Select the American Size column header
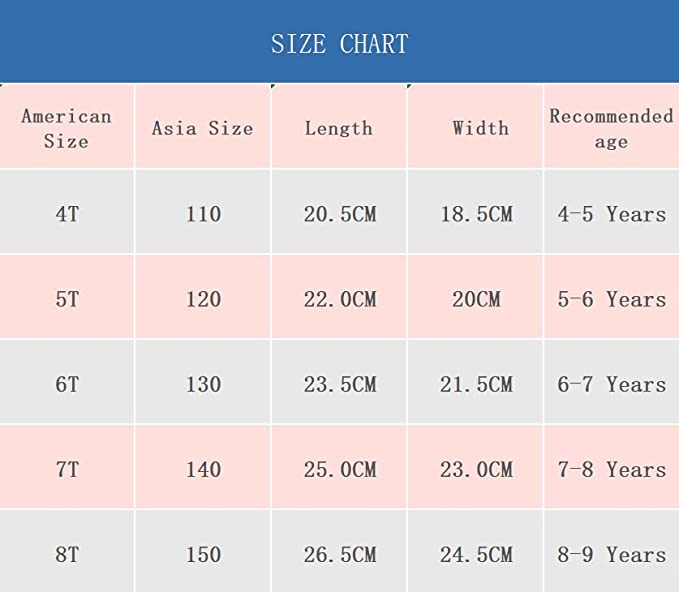679x592 pixels. click(x=67, y=126)
